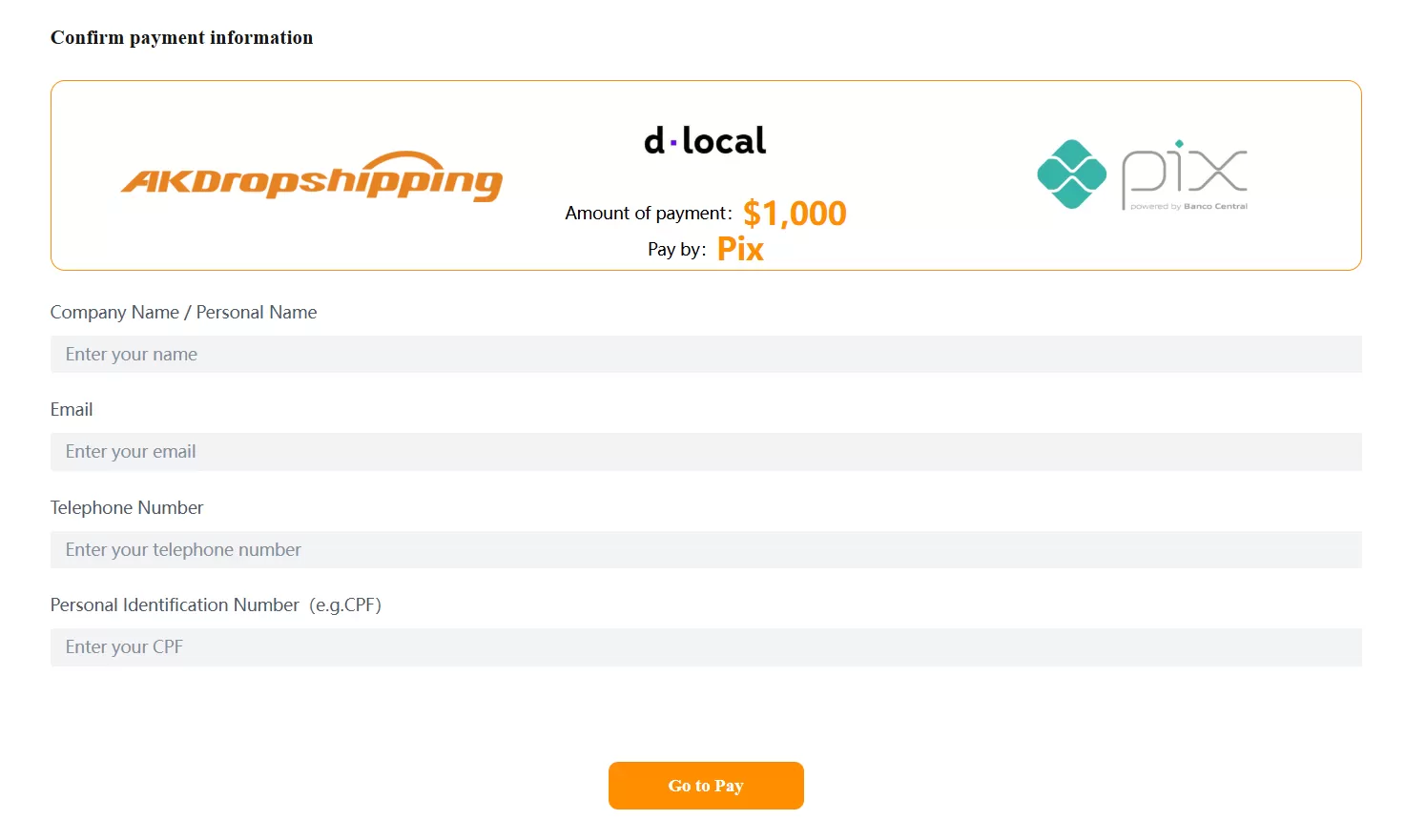The width and height of the screenshot is (1426, 840).
Task: Click the Enter your name input field
Action: click(706, 354)
